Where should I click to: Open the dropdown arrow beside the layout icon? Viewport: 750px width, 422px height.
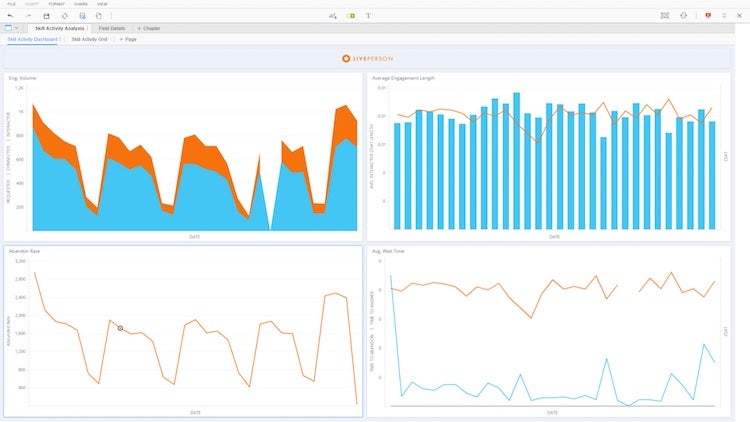(16, 28)
